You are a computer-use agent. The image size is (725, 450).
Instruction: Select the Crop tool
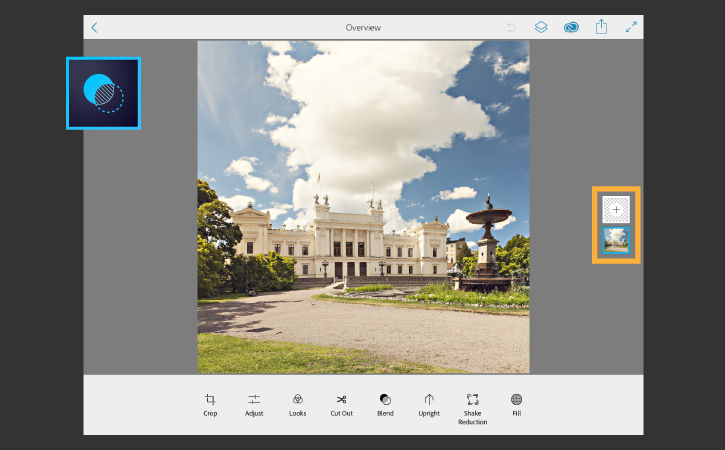pyautogui.click(x=210, y=405)
